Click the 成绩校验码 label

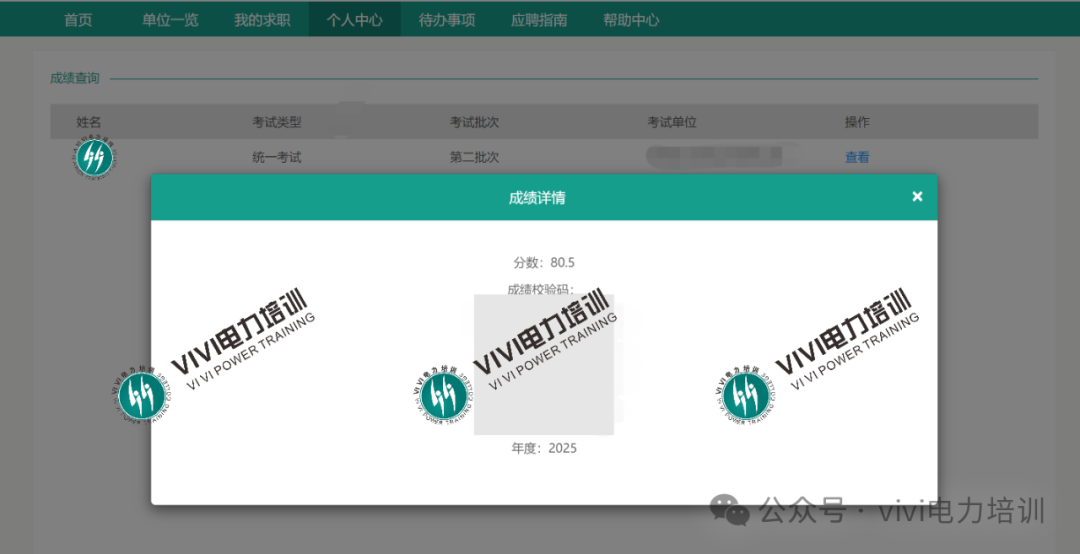[x=541, y=289]
